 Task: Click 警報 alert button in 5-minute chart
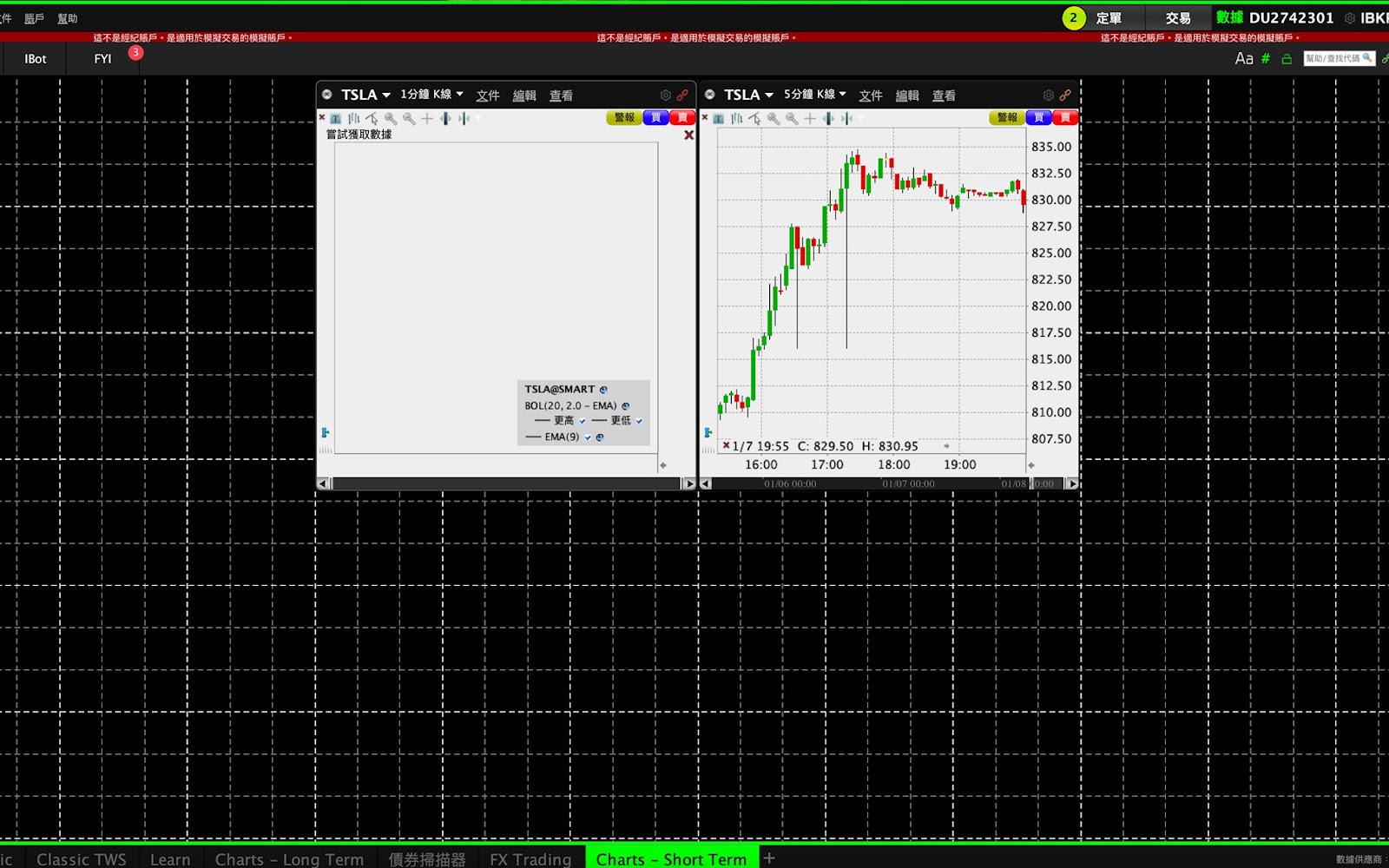pyautogui.click(x=1007, y=117)
